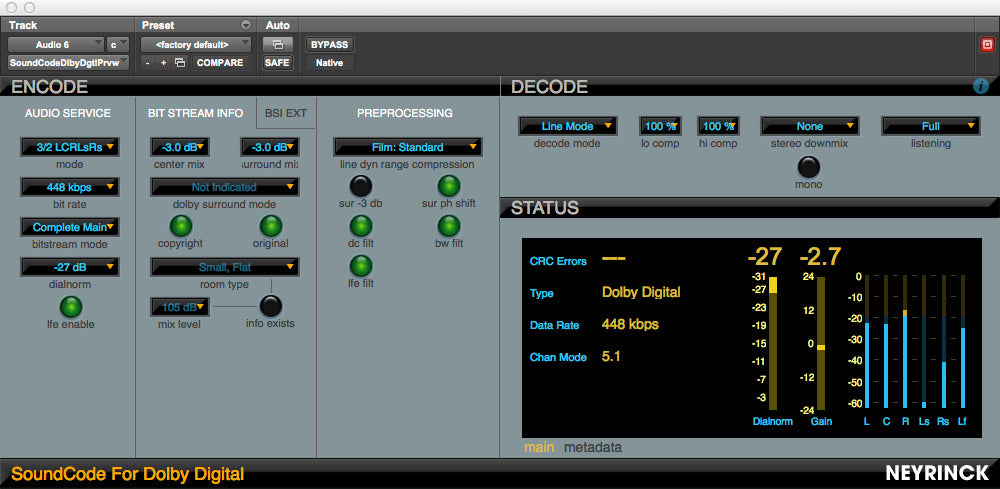Click the COMPARE button
The width and height of the screenshot is (1000, 489).
219,62
